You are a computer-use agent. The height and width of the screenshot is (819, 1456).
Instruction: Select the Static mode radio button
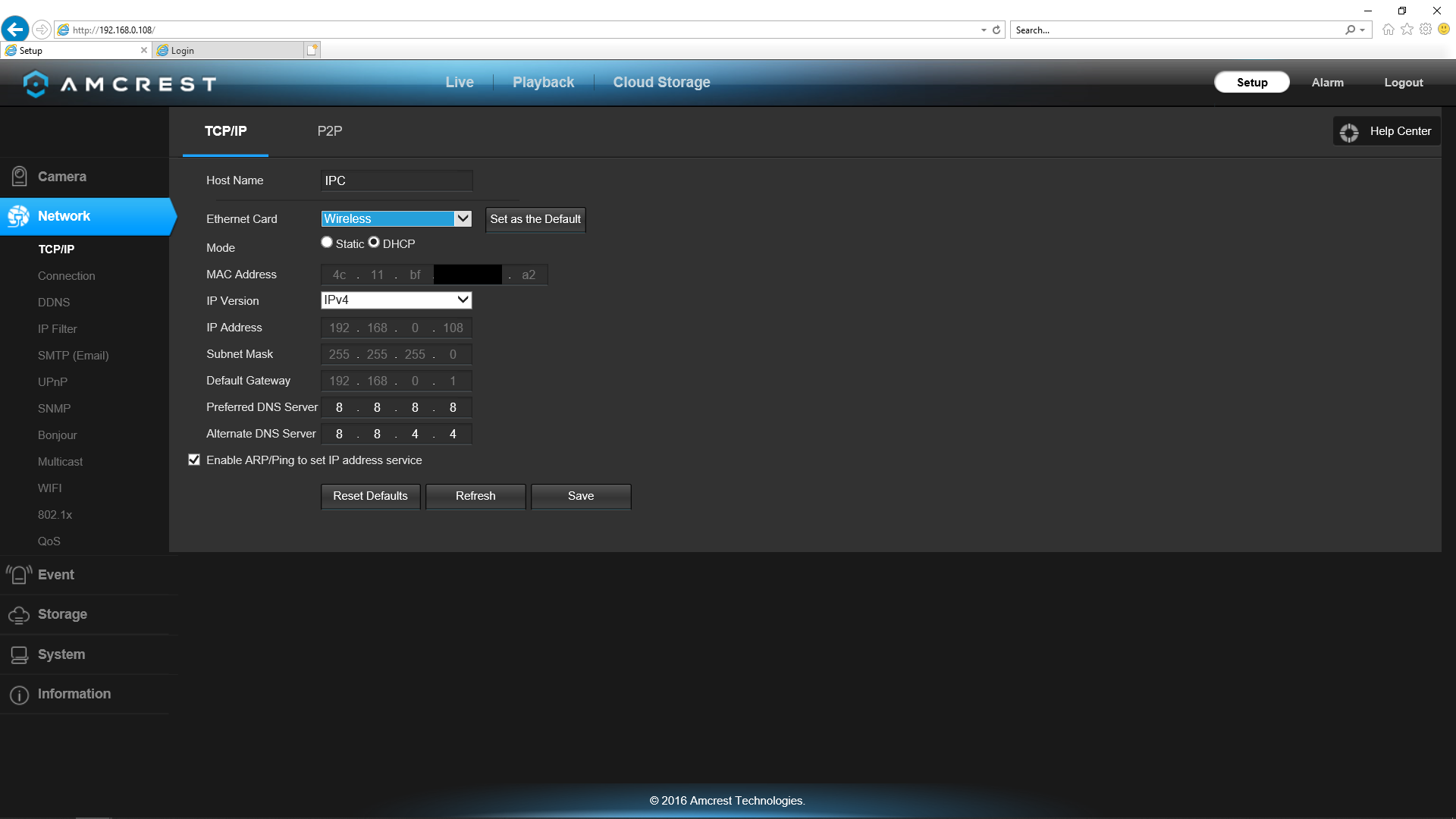(x=327, y=243)
